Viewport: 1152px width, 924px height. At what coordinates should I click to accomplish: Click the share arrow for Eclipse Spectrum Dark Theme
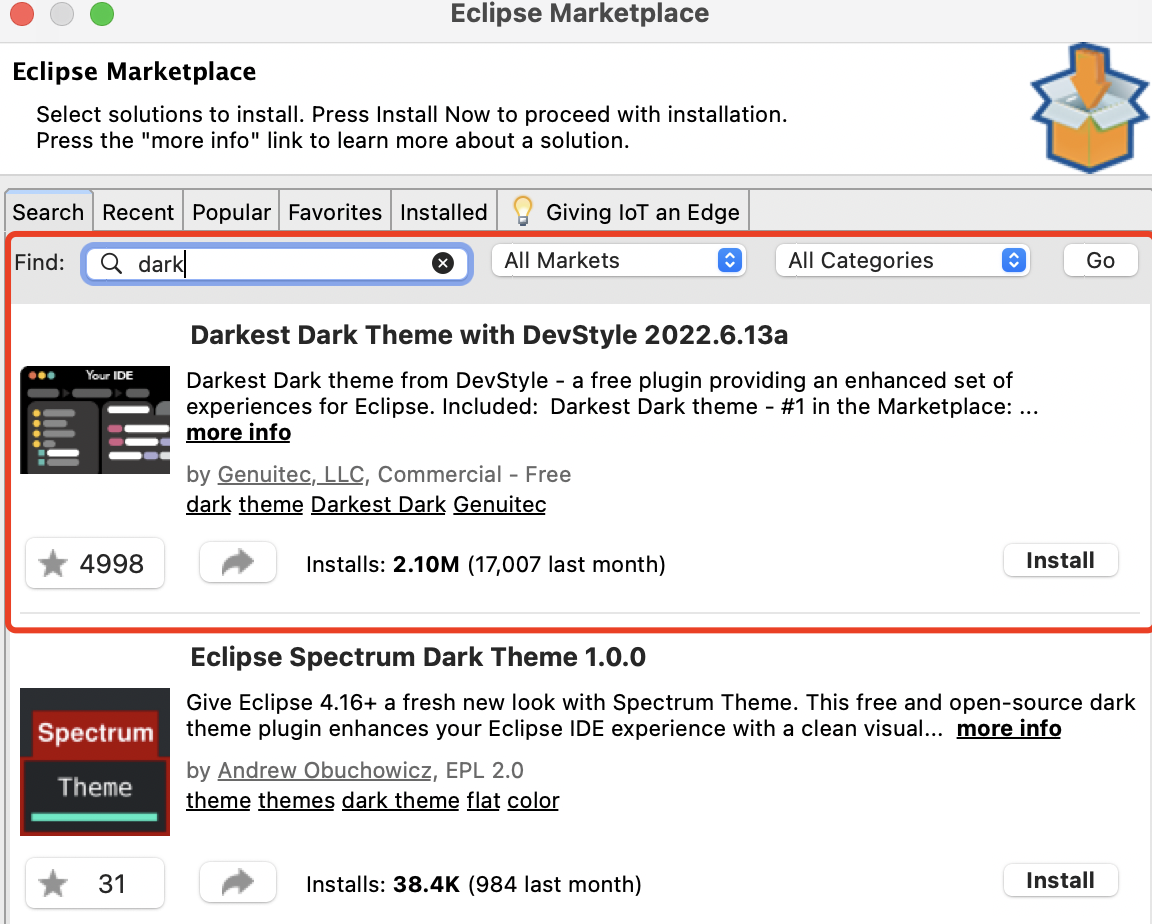(x=237, y=882)
